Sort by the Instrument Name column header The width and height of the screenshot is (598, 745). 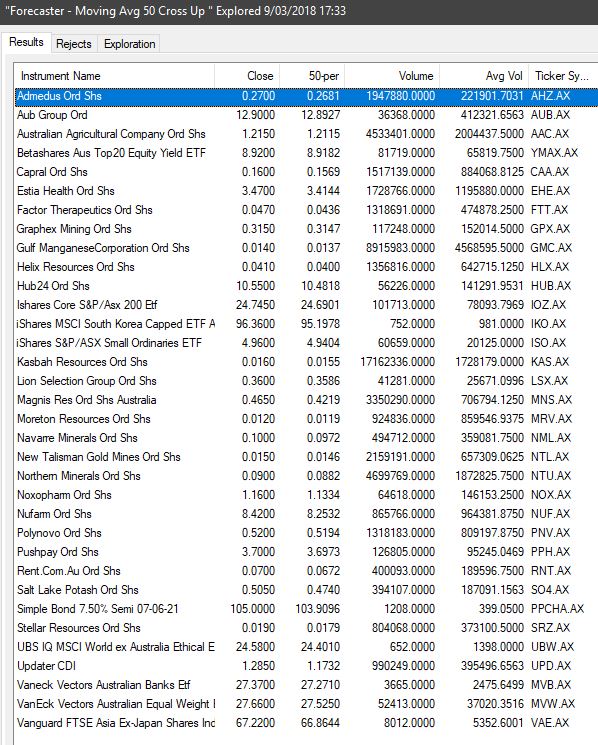click(114, 76)
